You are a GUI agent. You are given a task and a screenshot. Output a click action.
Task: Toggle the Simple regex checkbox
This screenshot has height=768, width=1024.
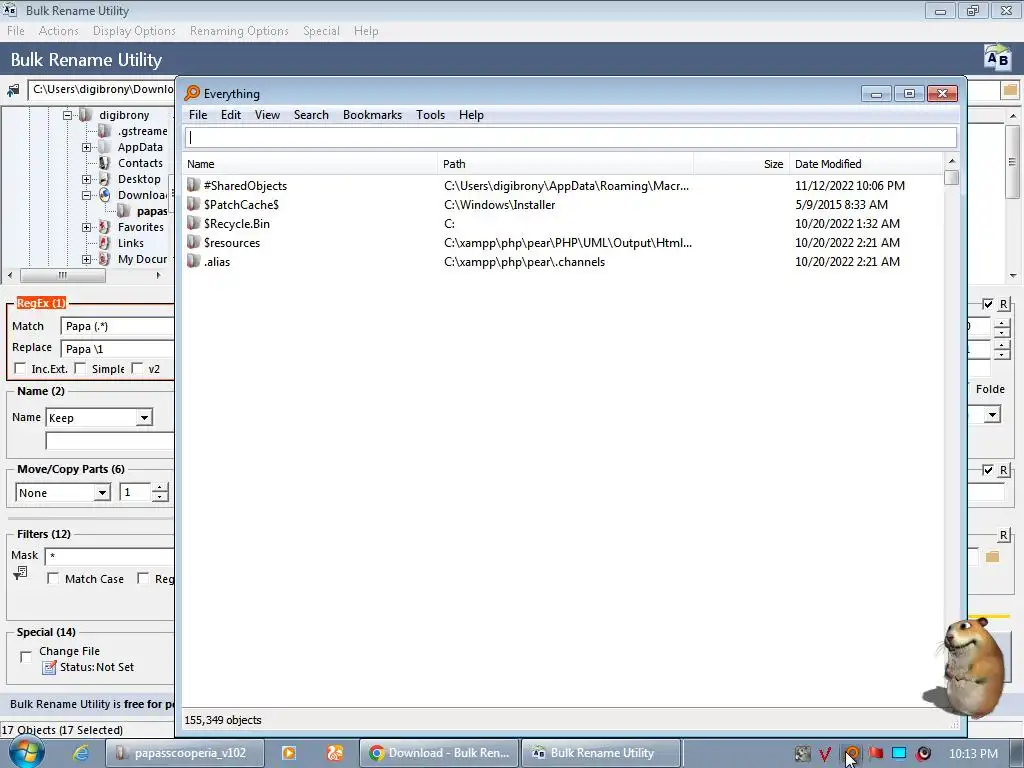(80, 368)
